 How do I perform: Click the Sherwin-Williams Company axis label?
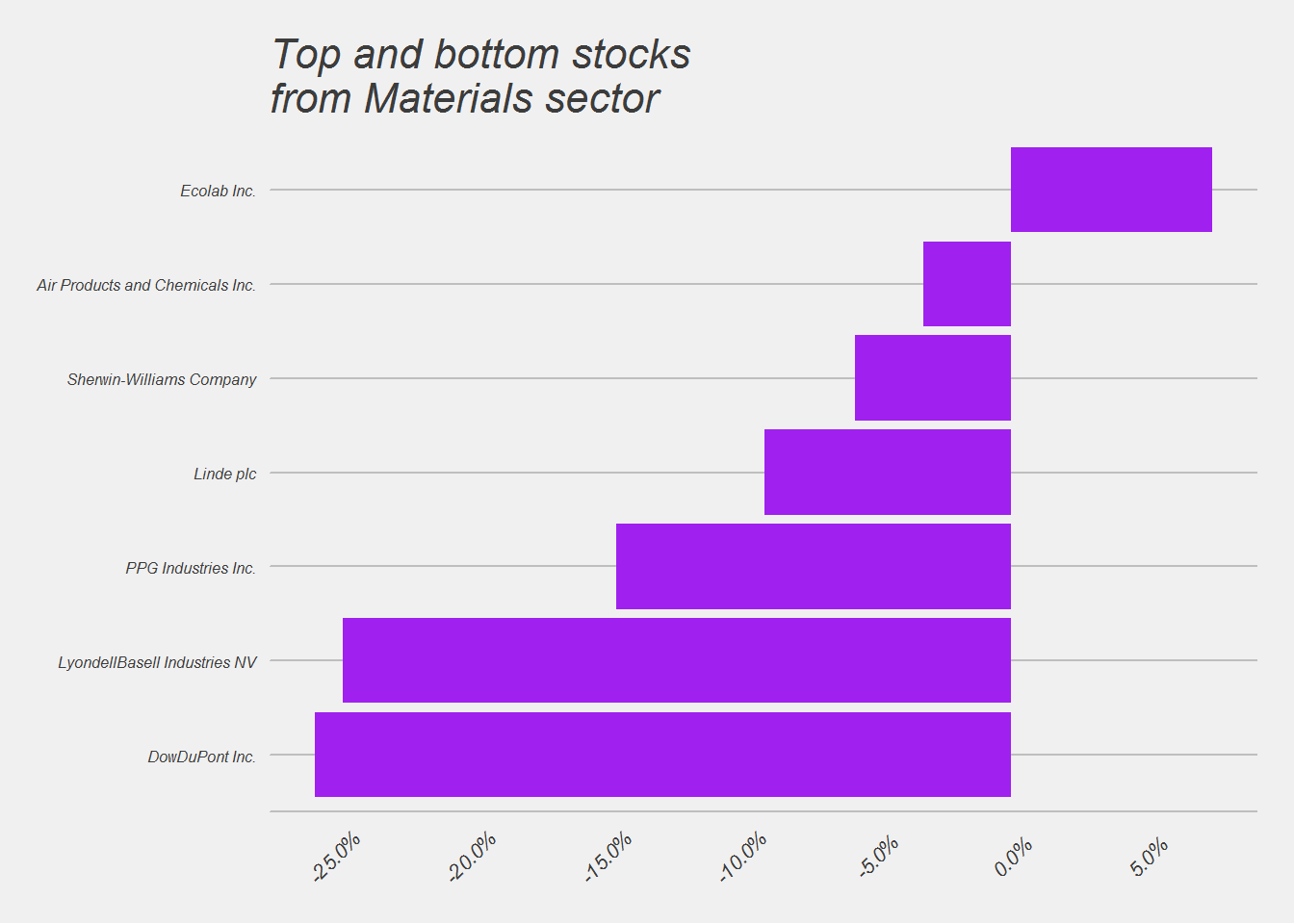coord(162,379)
